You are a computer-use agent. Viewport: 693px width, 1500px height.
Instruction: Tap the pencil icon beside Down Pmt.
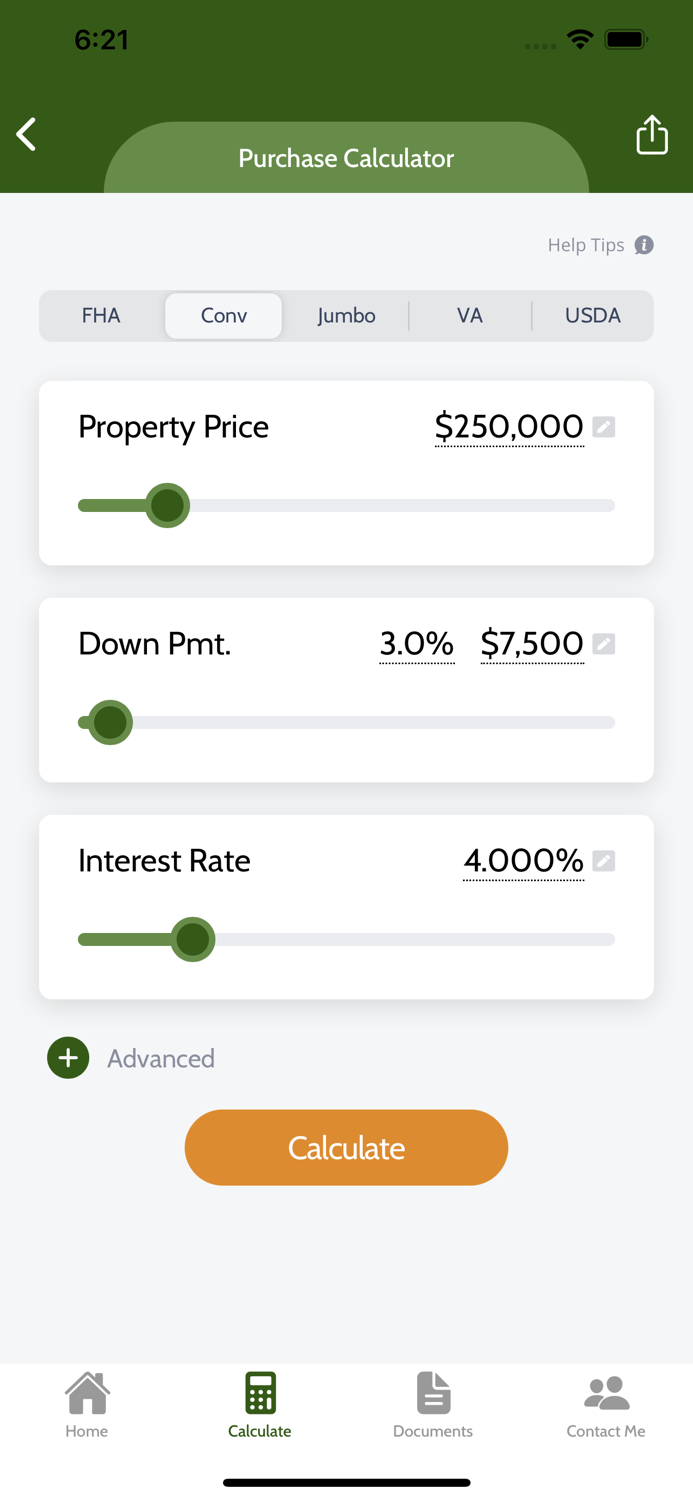[604, 644]
